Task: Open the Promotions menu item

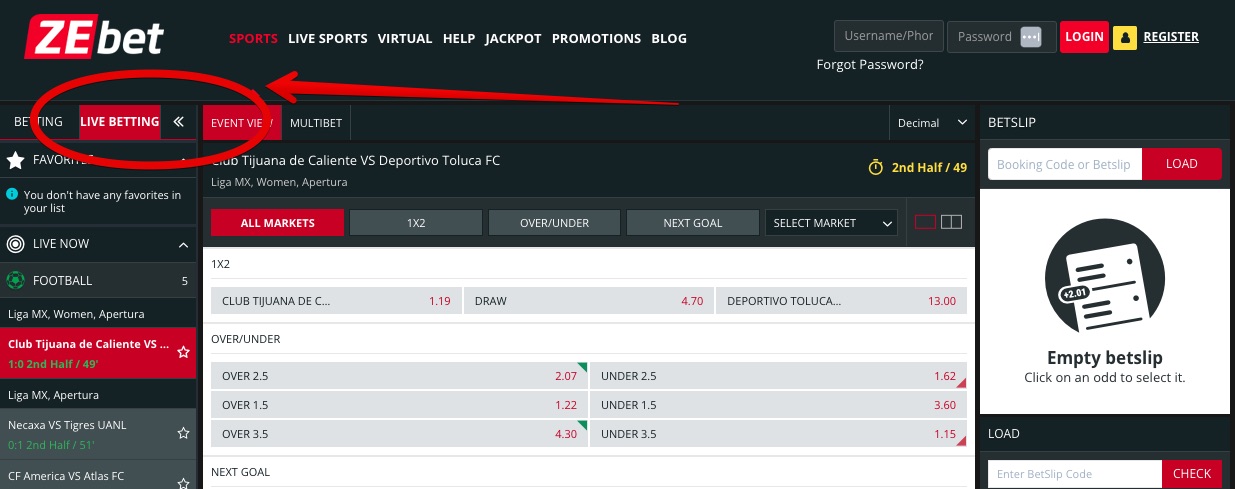Action: pyautogui.click(x=596, y=39)
